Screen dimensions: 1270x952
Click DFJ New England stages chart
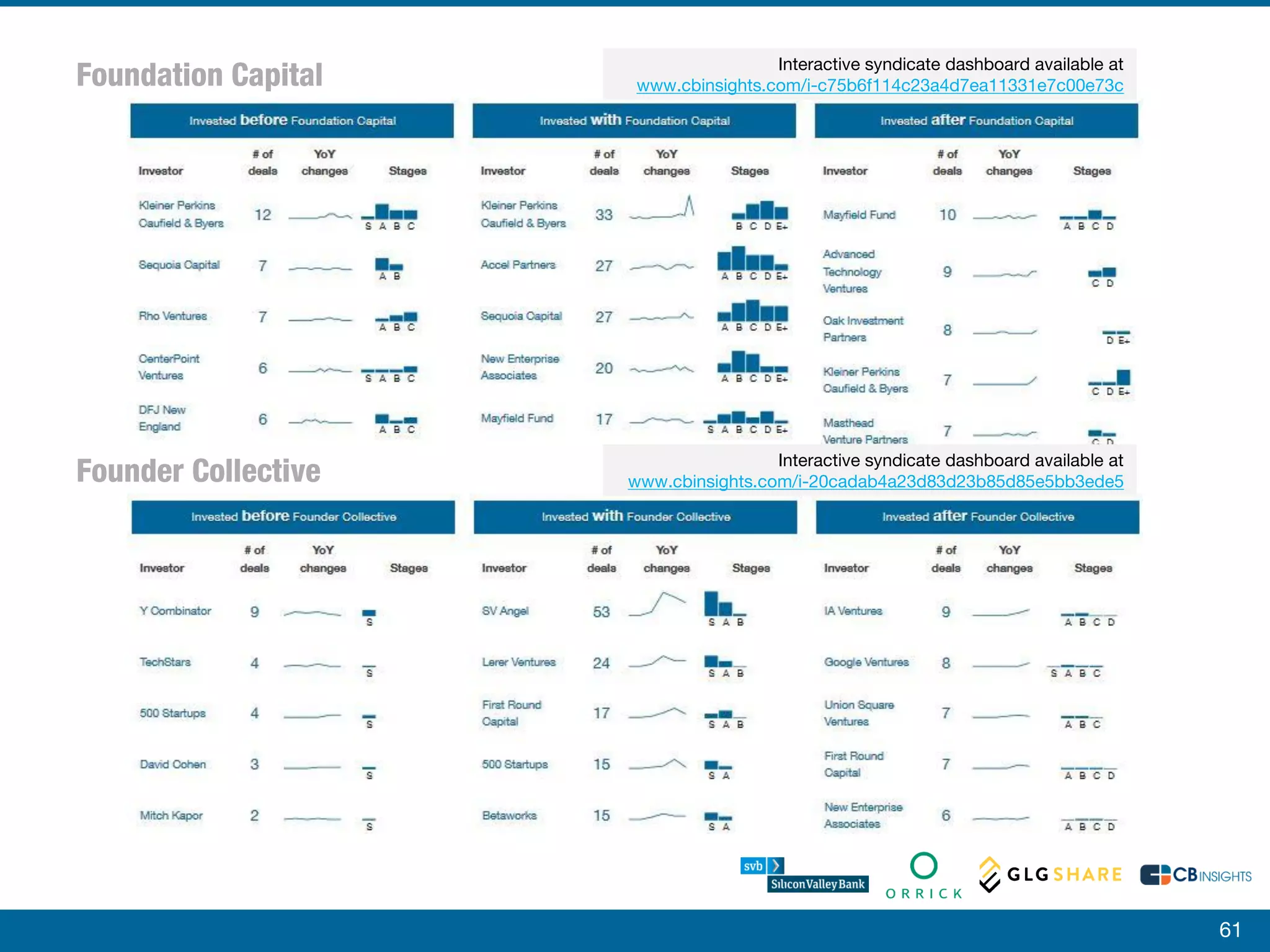tap(397, 424)
